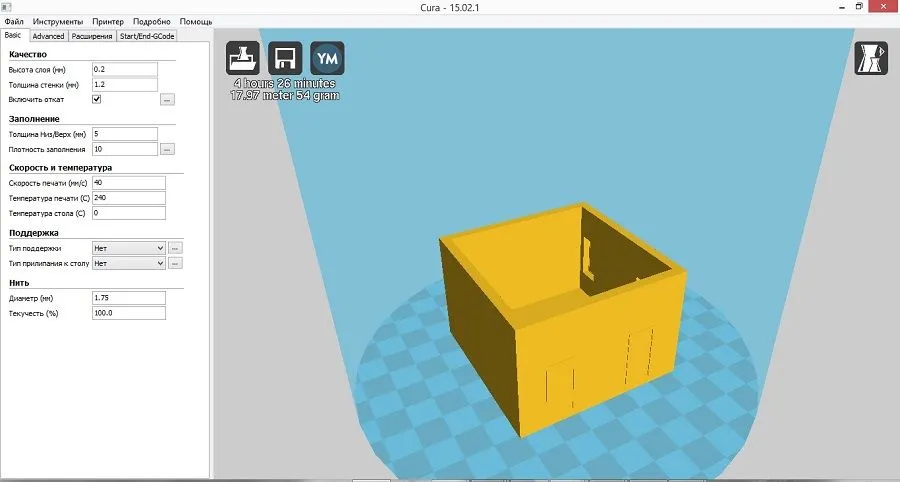Viewport: 900px width, 482px height.
Task: Open fill density ellipsis settings button
Action: tap(167, 149)
